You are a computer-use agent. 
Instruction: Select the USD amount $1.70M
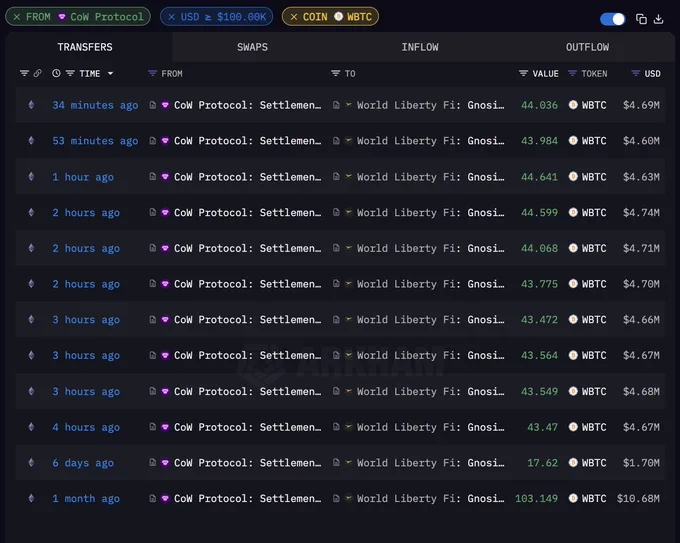(x=641, y=463)
